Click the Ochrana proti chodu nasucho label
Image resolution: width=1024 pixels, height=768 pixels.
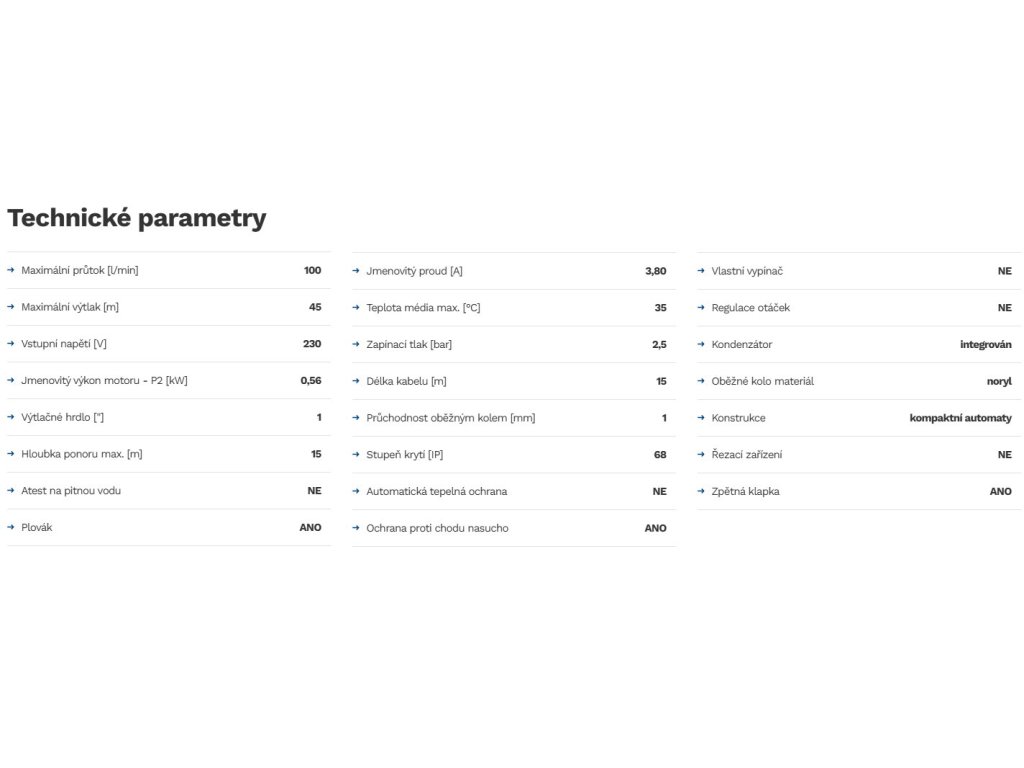pos(437,528)
